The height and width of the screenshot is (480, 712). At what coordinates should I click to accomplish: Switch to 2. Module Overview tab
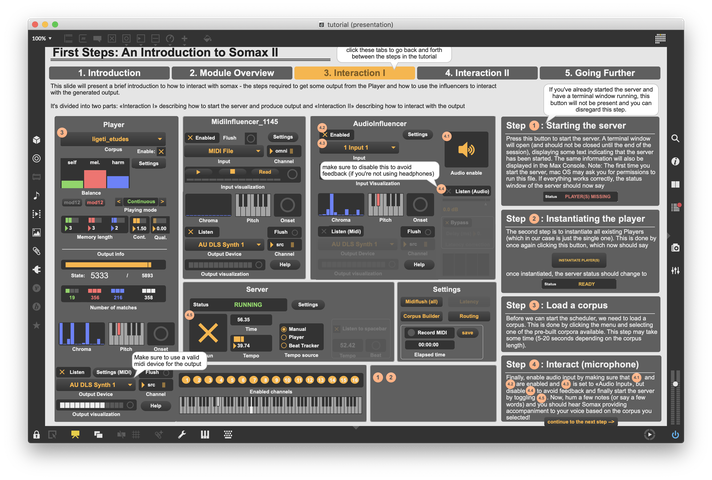tap(232, 73)
